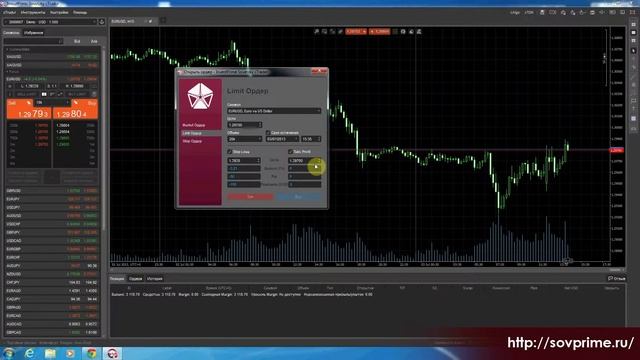
Task: Click the limit price field in the order dialog
Action: (244, 125)
